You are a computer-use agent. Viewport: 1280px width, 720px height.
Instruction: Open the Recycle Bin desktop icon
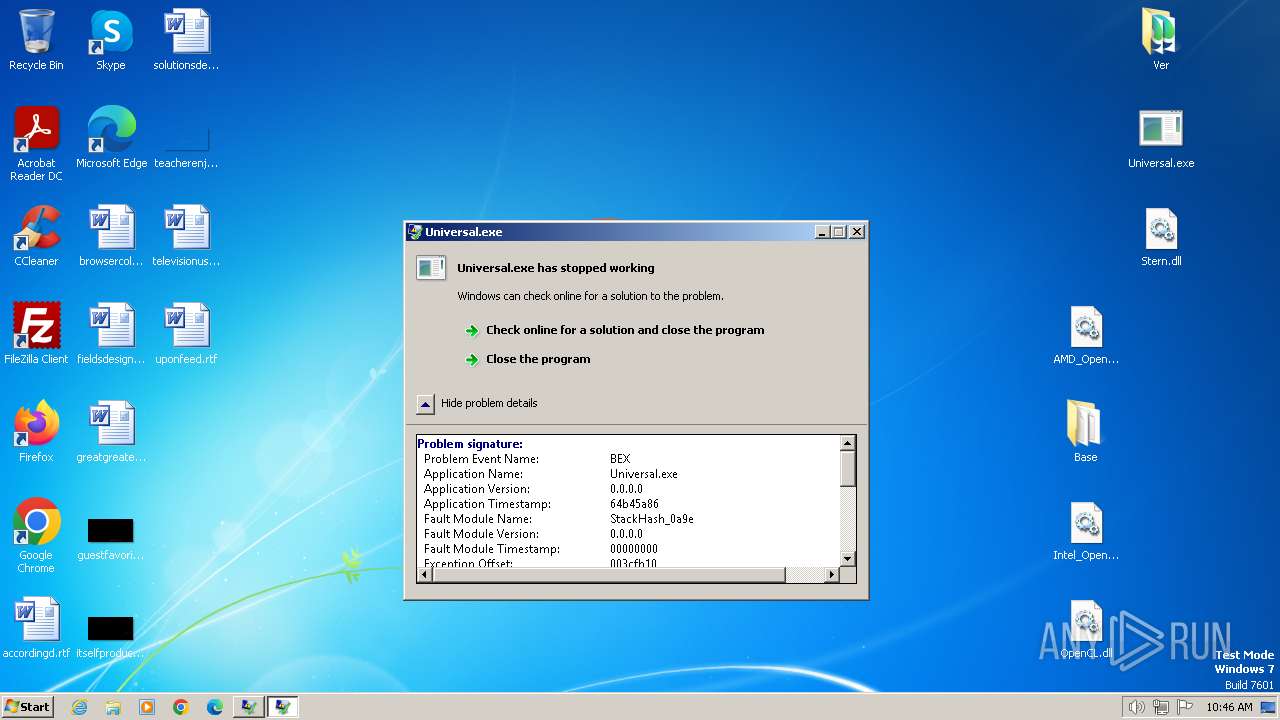pyautogui.click(x=36, y=40)
